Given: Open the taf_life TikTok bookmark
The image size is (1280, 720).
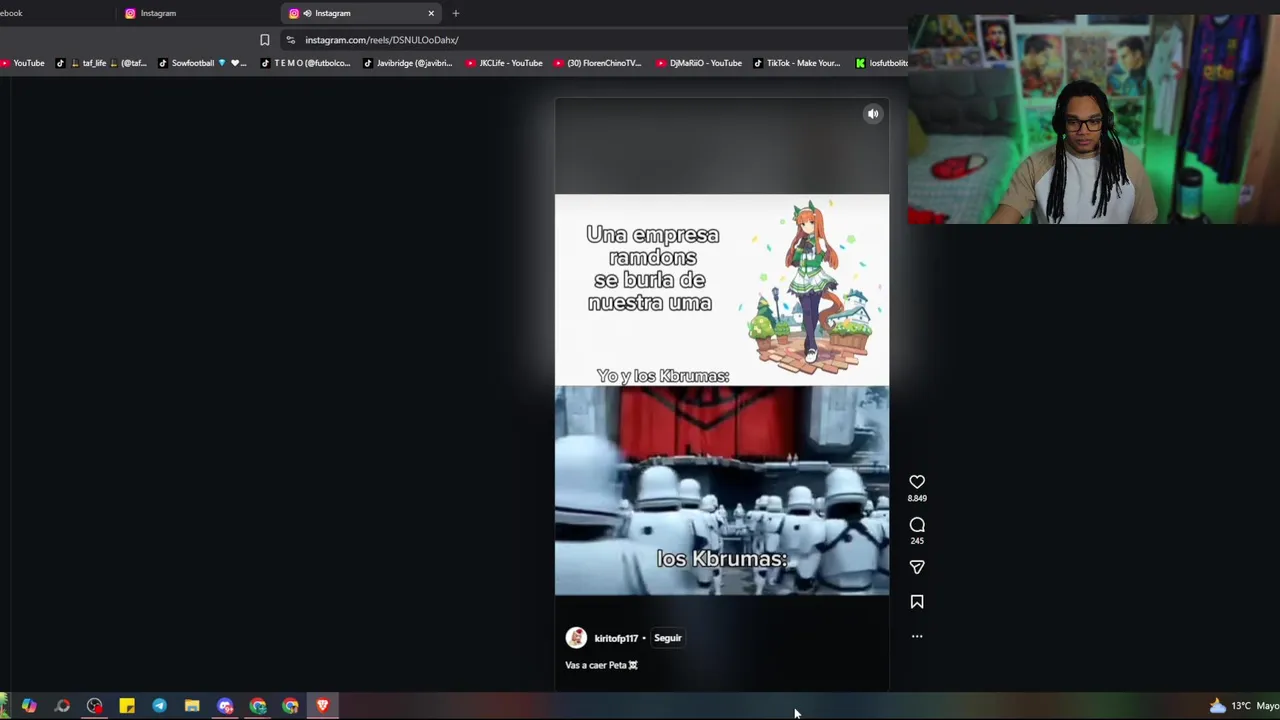Looking at the screenshot, I should (101, 63).
